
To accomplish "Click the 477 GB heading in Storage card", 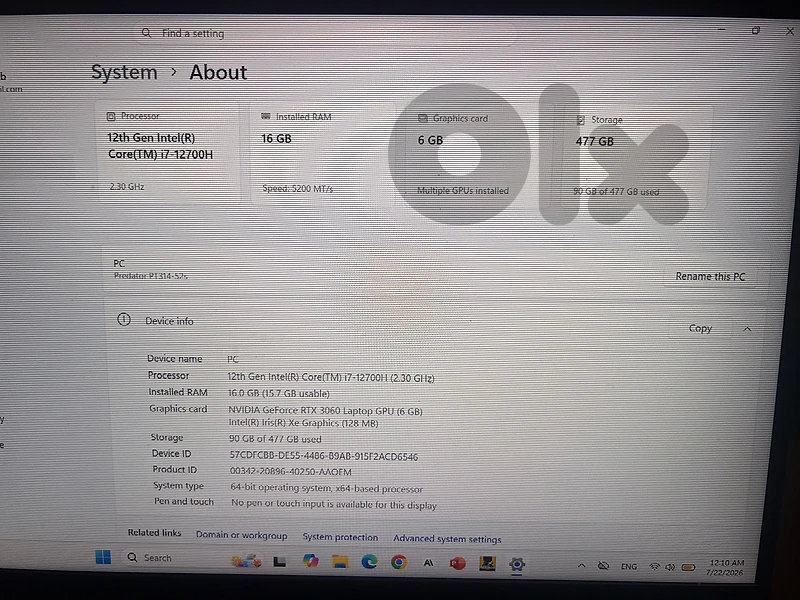I will coord(594,141).
